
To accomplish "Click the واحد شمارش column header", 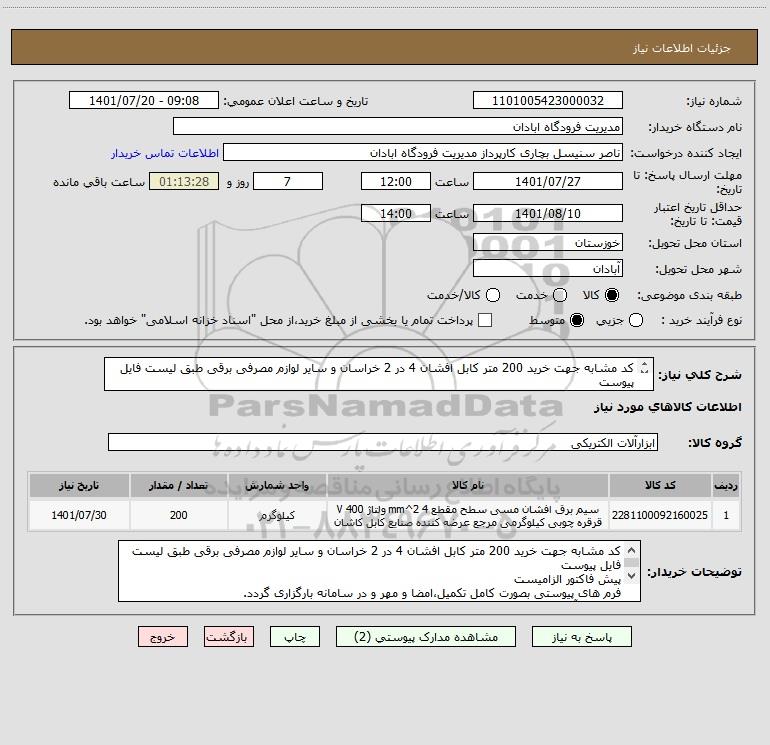I will (277, 486).
